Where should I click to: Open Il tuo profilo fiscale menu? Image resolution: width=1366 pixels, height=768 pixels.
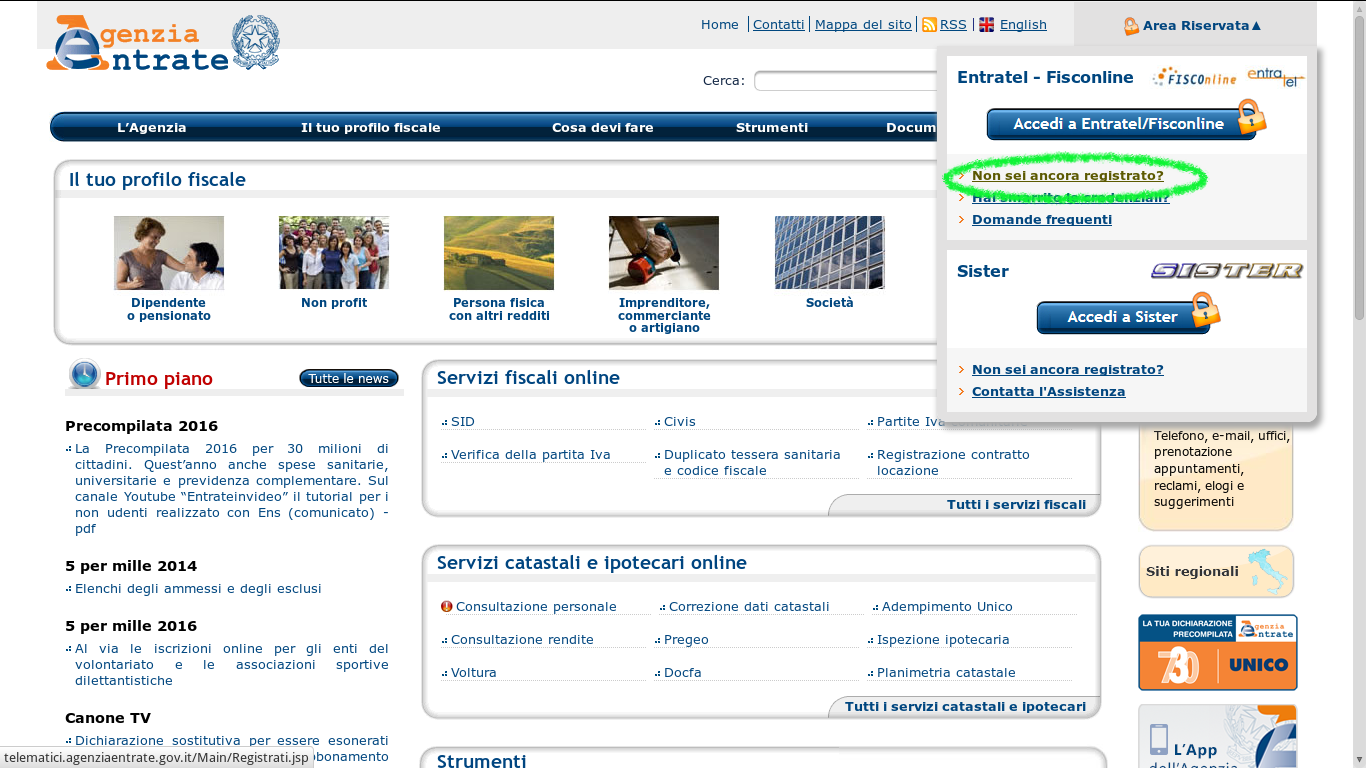371,128
